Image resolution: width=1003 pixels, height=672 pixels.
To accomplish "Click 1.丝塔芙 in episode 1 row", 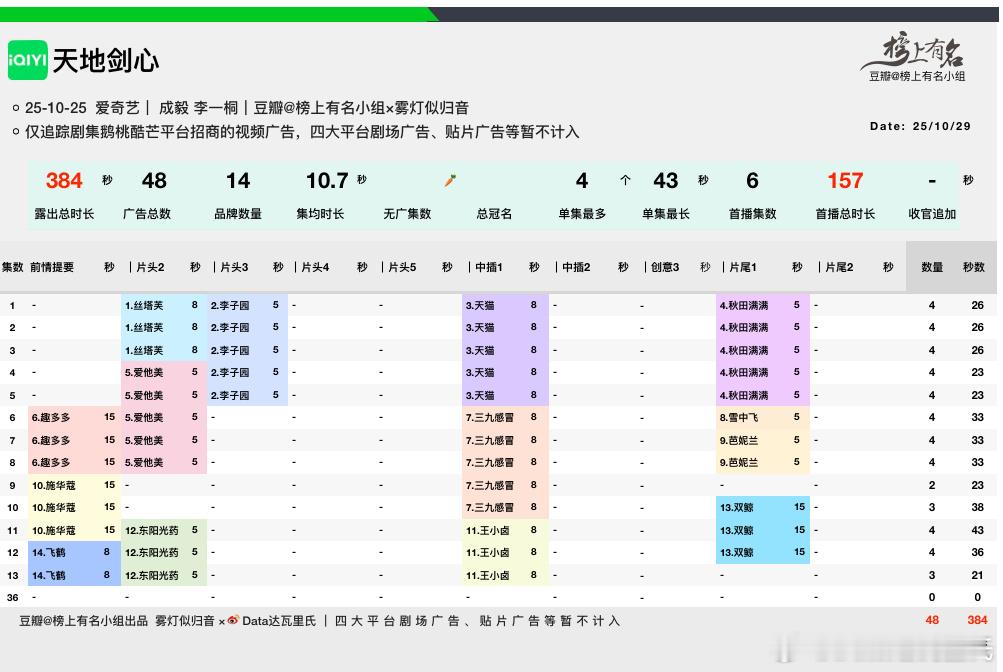I will coord(144,305).
